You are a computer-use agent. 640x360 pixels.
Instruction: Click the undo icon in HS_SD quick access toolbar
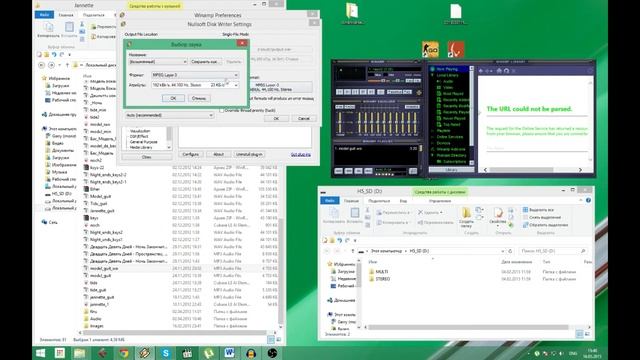340,240
